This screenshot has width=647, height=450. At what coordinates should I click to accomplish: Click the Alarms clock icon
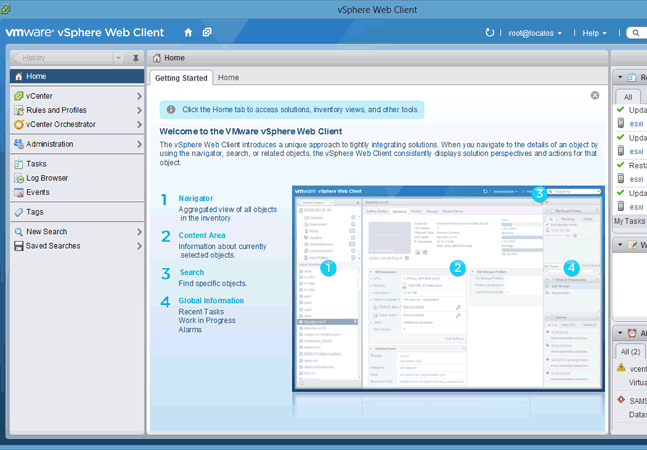point(632,333)
